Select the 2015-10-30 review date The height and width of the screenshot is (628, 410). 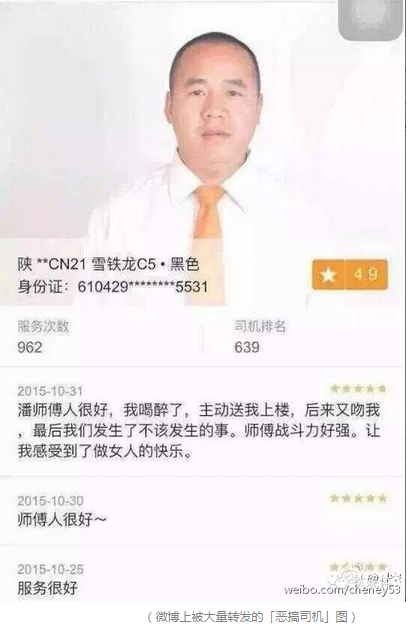(50, 501)
